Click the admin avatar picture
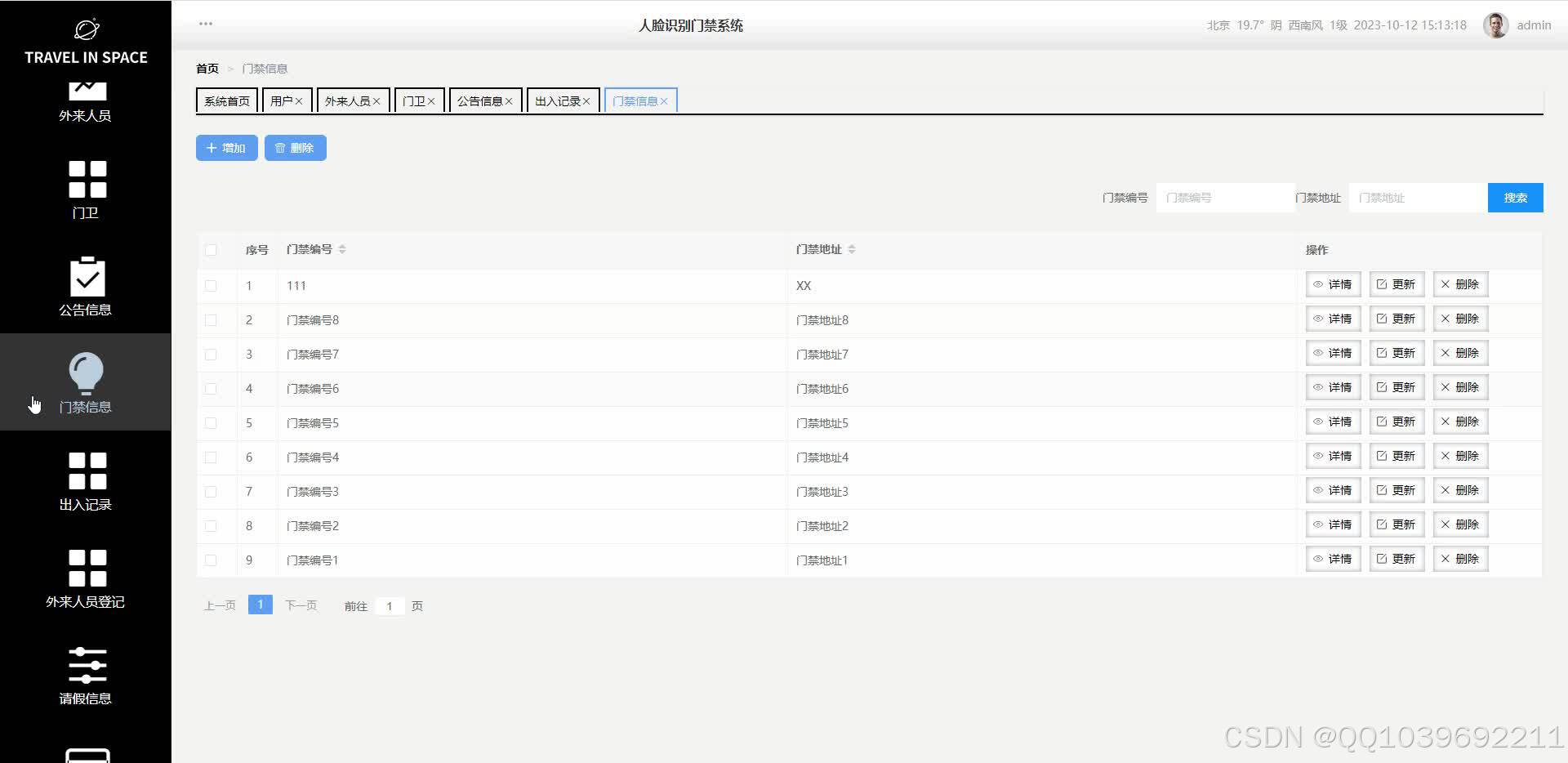 pyautogui.click(x=1495, y=25)
